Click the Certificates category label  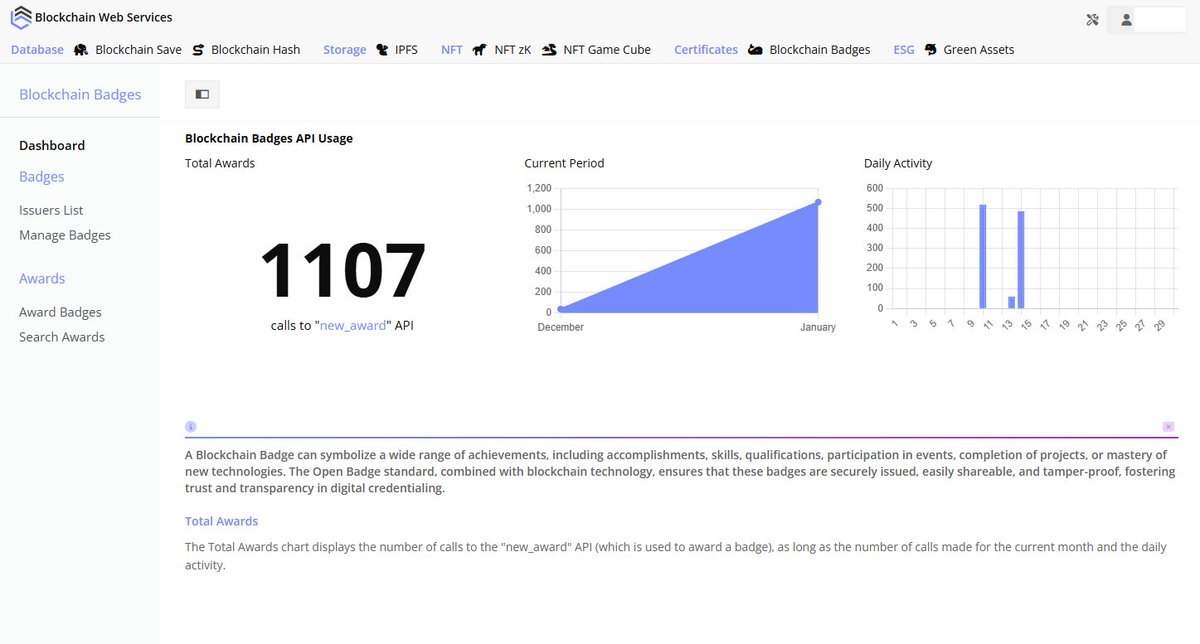[706, 49]
